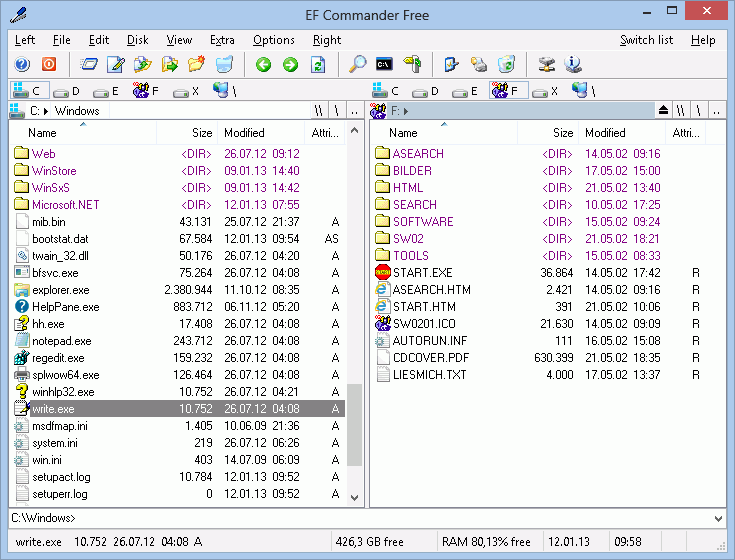Image resolution: width=735 pixels, height=560 pixels.
Task: Select explorer.exe in the left panel
Action: click(178, 290)
